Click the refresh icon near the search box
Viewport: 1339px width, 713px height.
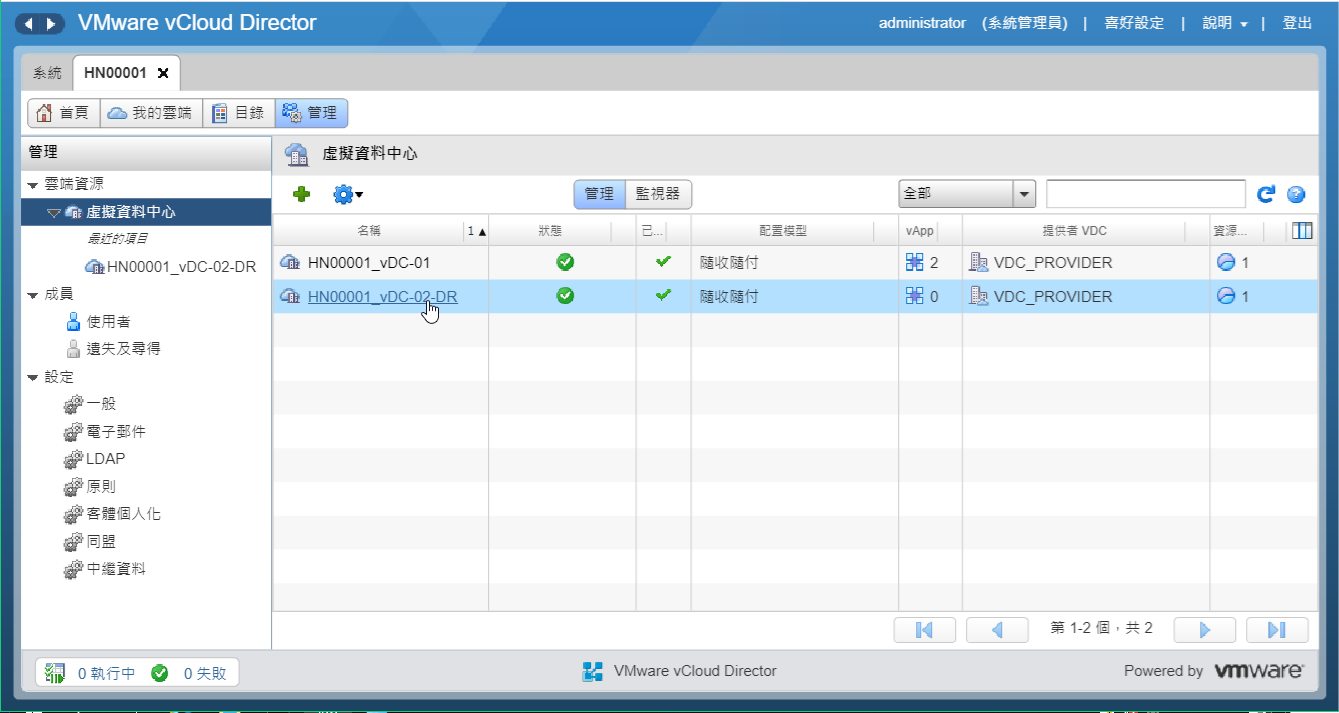click(x=1267, y=193)
